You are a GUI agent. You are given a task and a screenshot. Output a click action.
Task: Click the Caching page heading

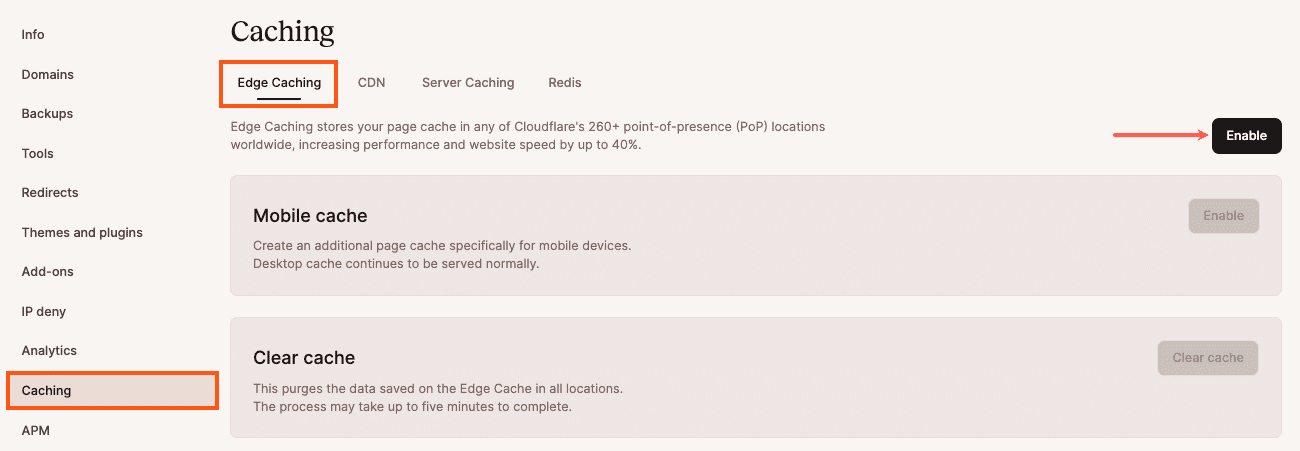282,32
